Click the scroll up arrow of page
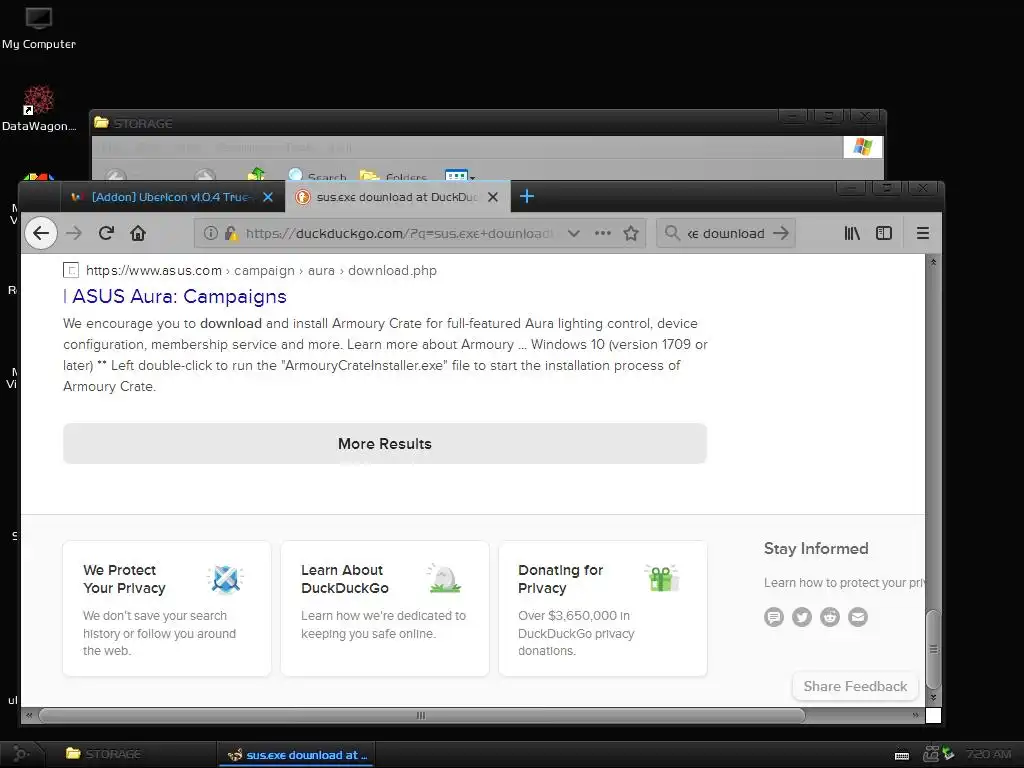Image resolution: width=1024 pixels, height=768 pixels. click(x=933, y=262)
